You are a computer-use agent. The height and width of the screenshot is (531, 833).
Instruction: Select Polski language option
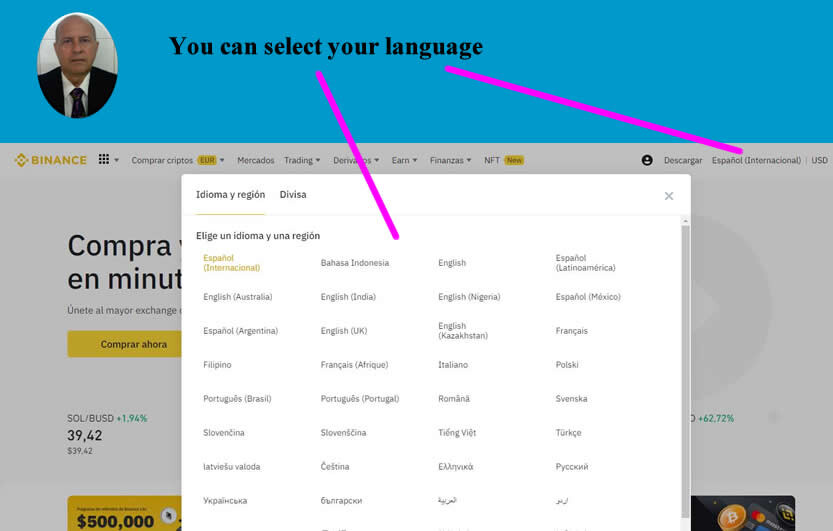point(567,365)
